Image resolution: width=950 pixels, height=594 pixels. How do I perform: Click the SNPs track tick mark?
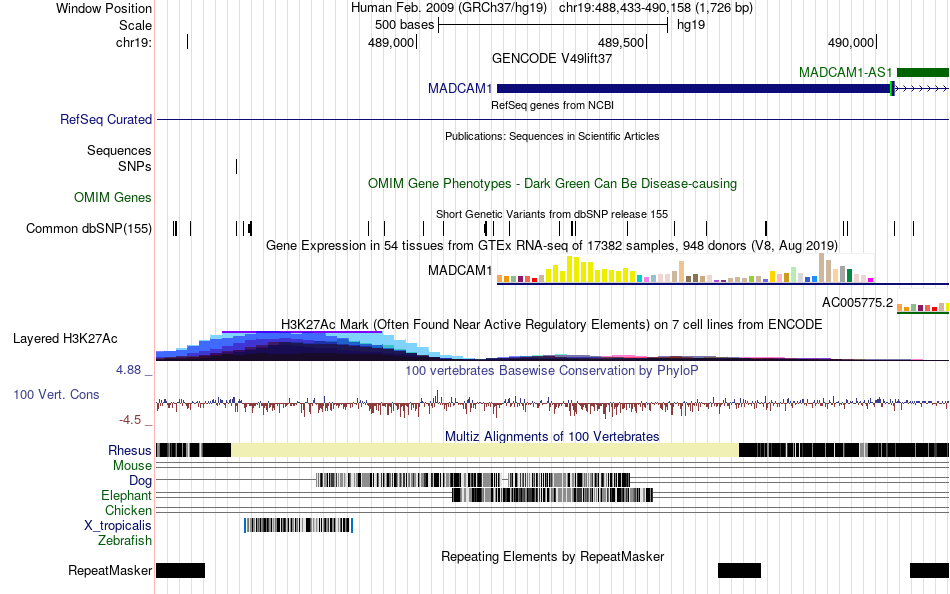[x=236, y=166]
